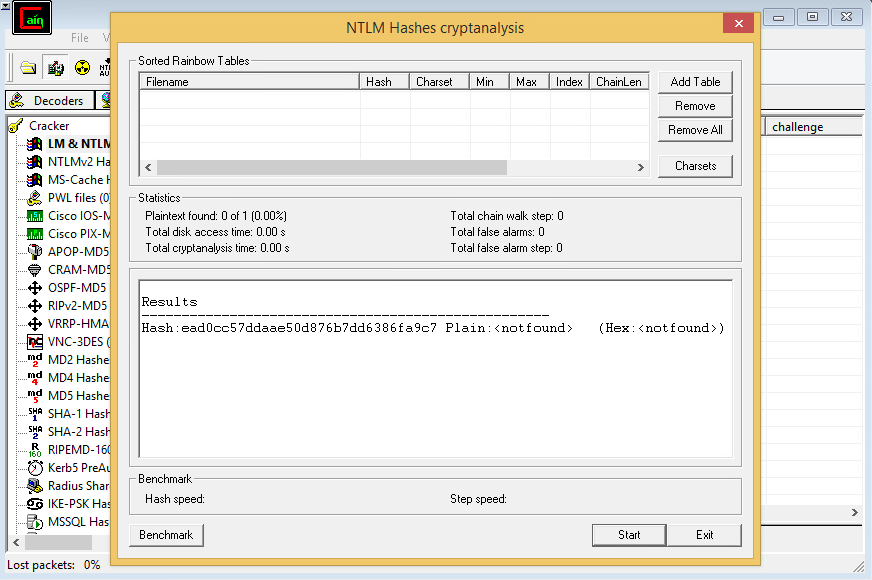This screenshot has height=580, width=872.
Task: Click the Charset column header
Action: tap(439, 82)
